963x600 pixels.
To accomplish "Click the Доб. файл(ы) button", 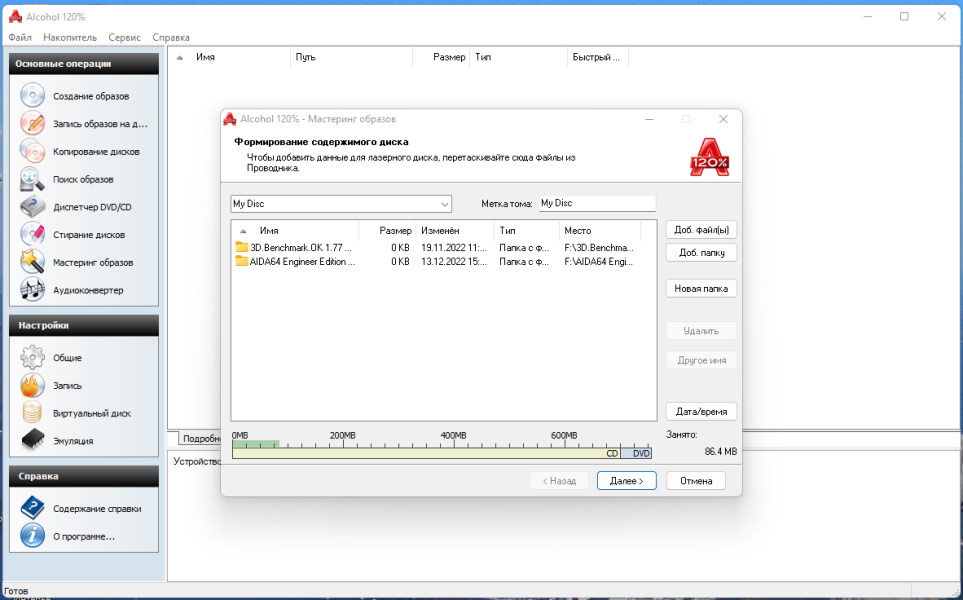I will click(701, 230).
